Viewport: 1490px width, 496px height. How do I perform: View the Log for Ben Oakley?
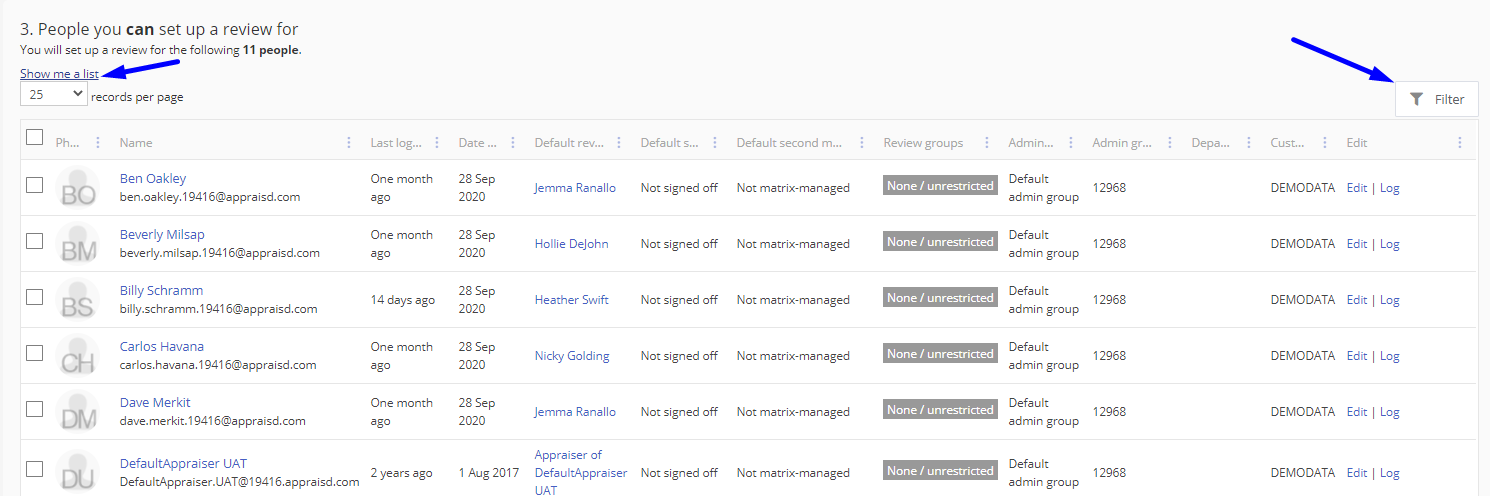pyautogui.click(x=1389, y=188)
